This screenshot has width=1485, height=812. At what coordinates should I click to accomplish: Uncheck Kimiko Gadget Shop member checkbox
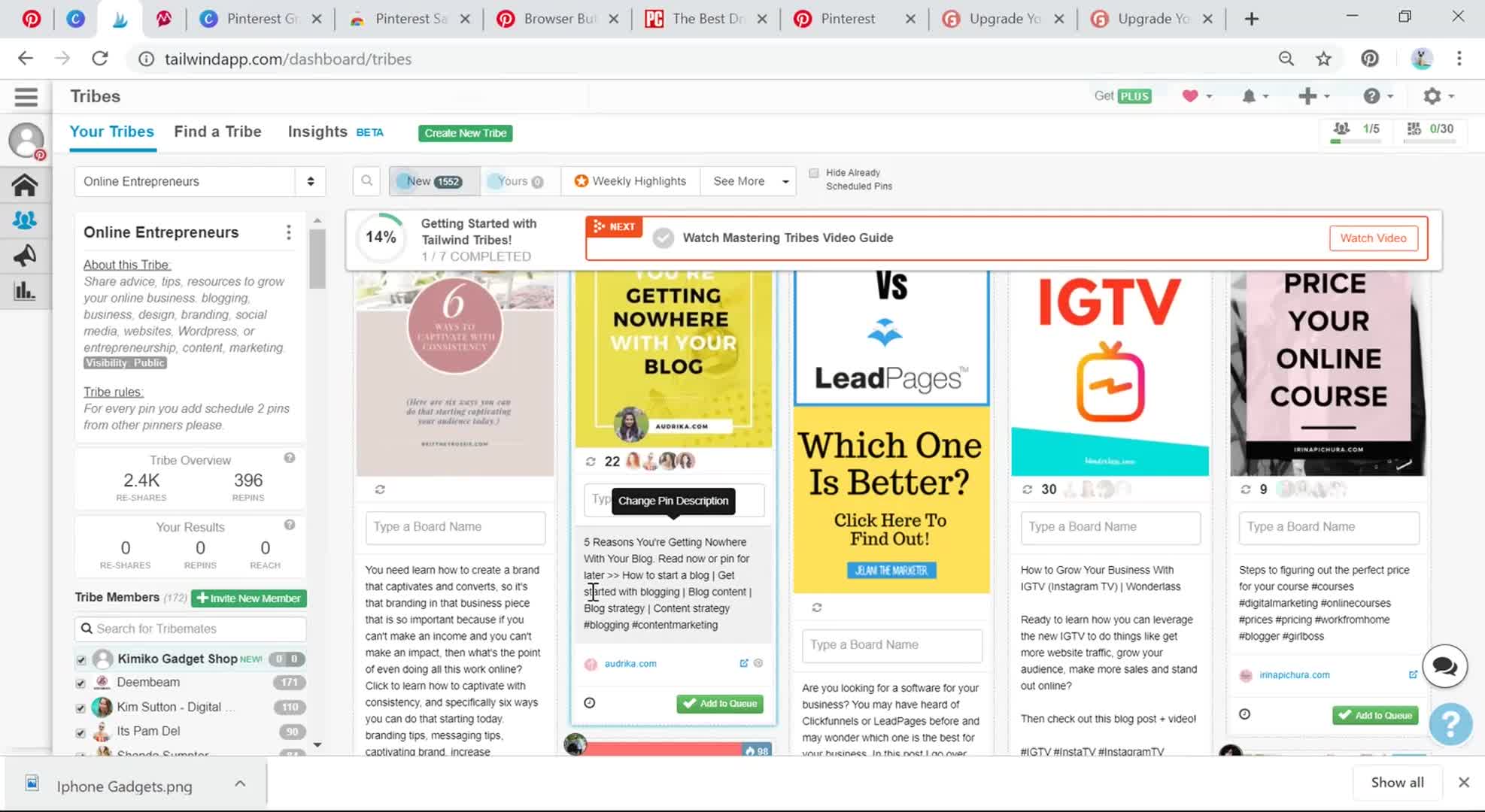tap(81, 660)
